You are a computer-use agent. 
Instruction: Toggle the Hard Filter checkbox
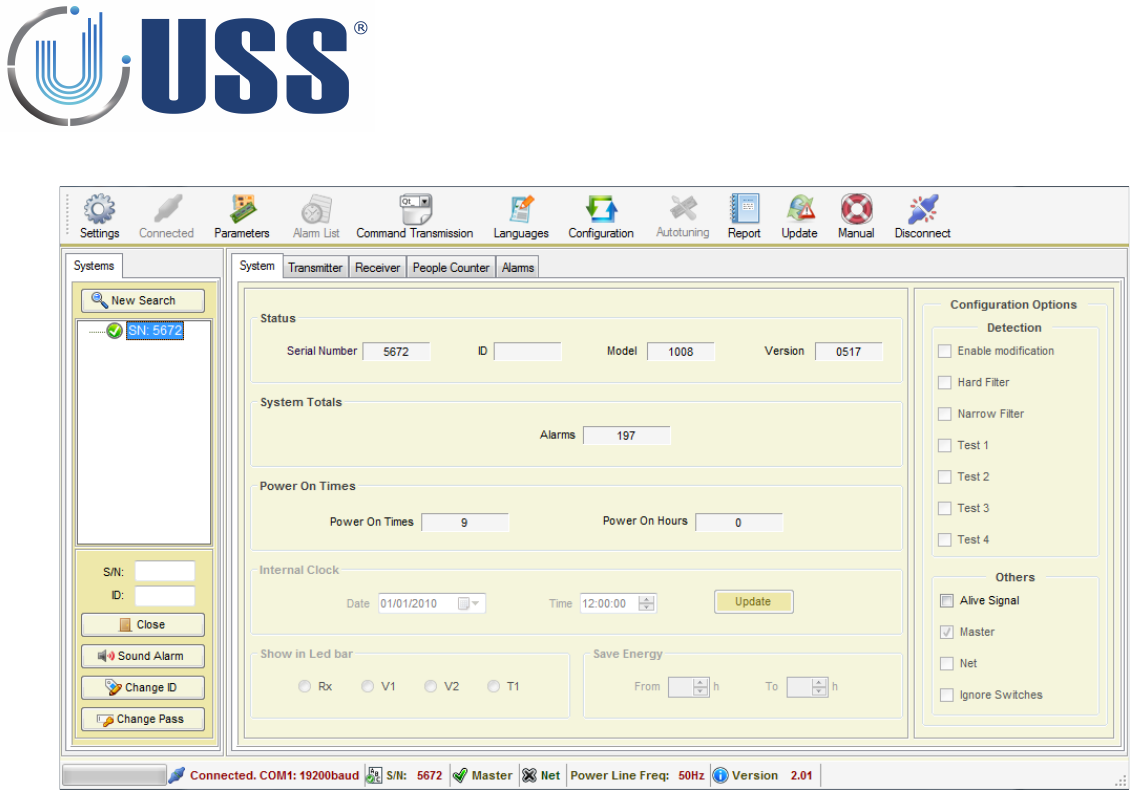pos(945,383)
